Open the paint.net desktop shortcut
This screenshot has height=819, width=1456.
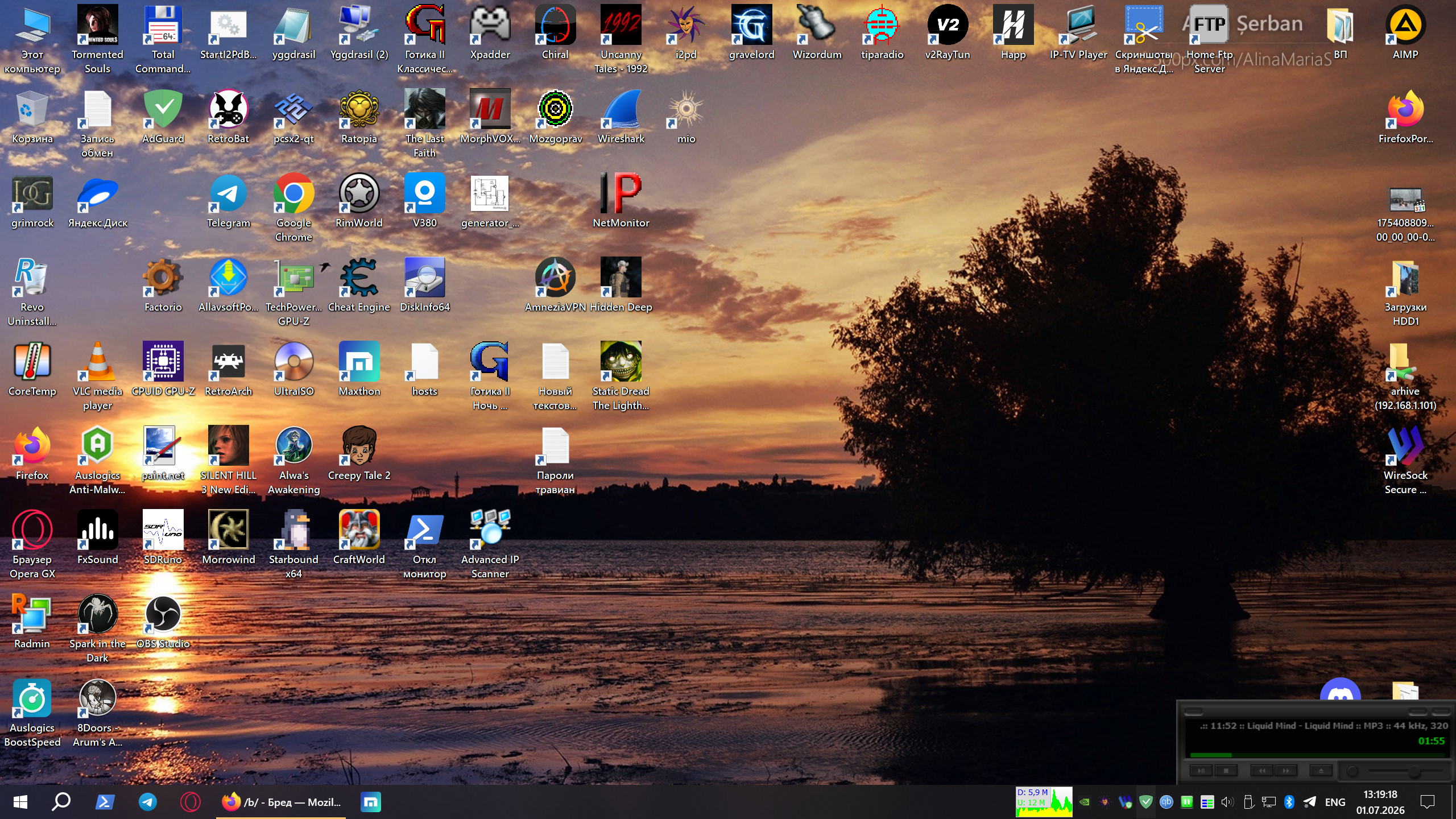point(163,454)
